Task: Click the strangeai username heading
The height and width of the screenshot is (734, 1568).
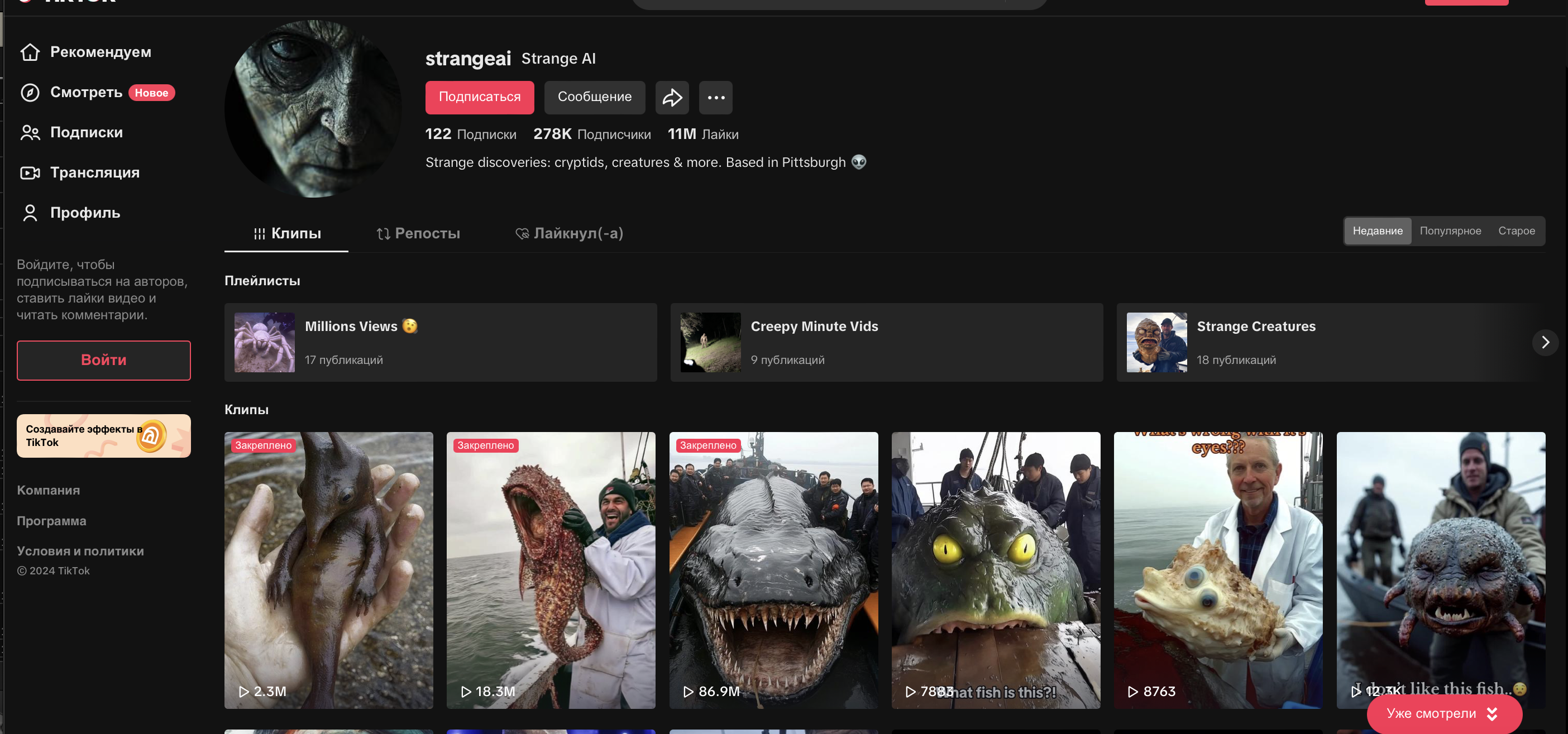Action: [468, 59]
